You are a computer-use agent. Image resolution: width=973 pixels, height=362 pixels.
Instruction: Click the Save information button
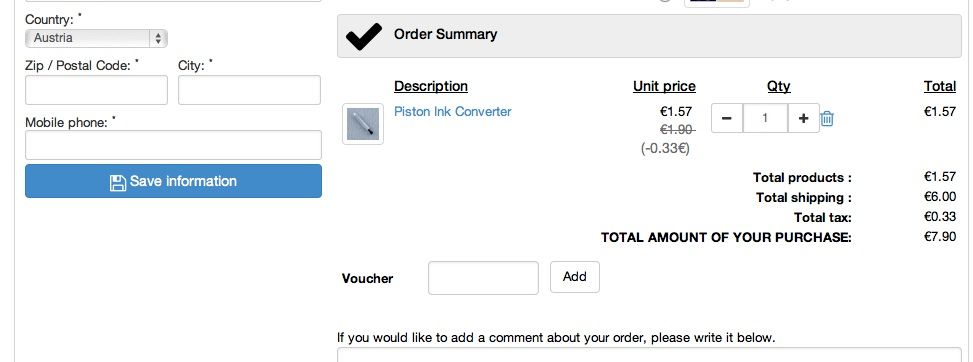click(x=173, y=181)
